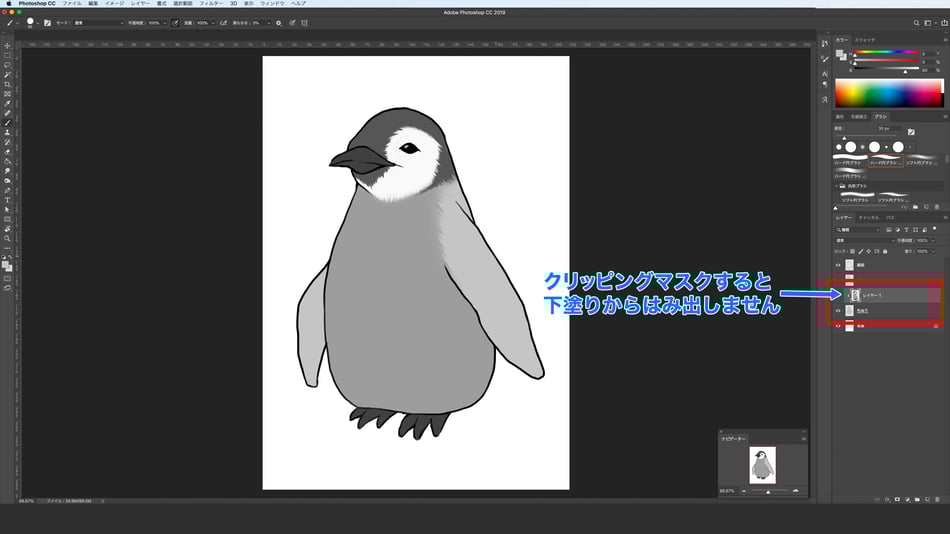This screenshot has height=534, width=950.
Task: Select the Crop tool
Action: pos(7,84)
